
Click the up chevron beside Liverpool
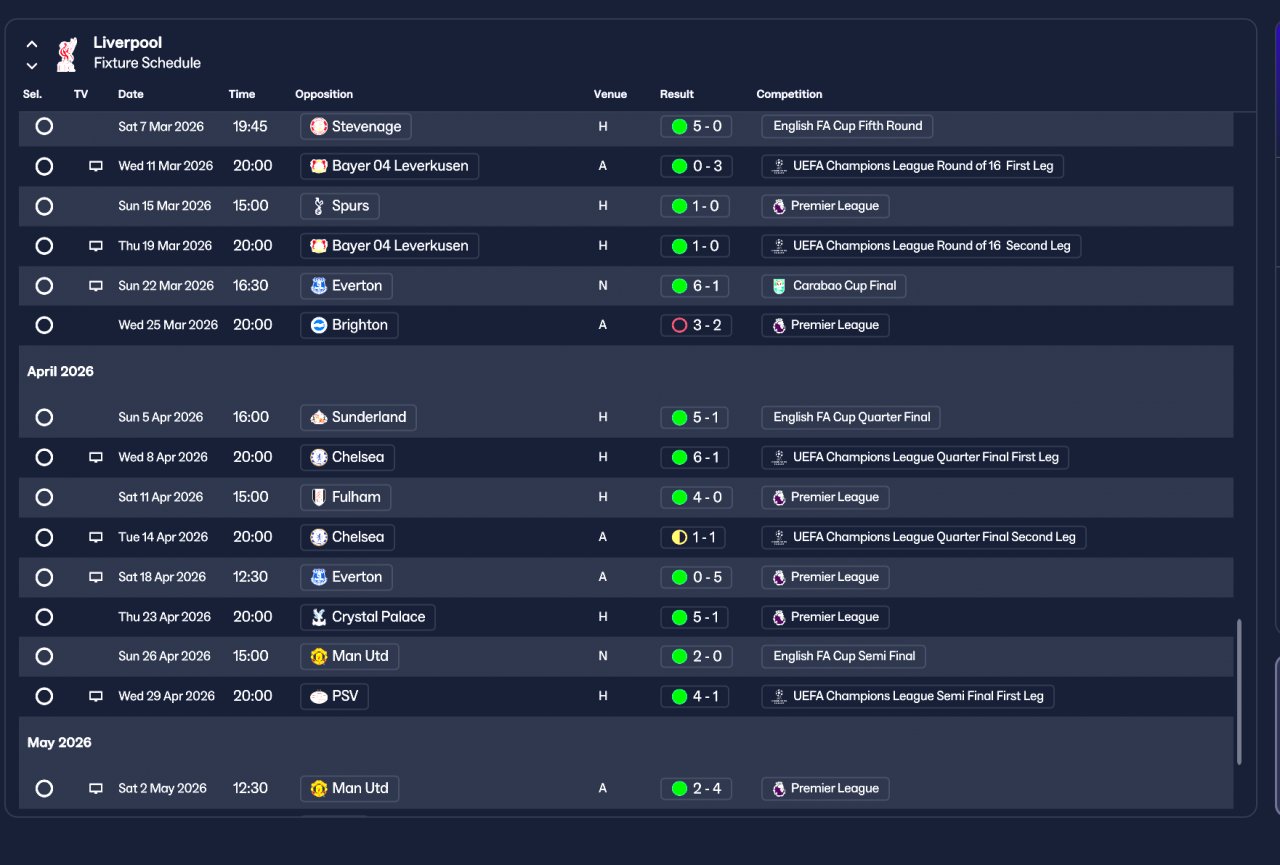pos(32,44)
